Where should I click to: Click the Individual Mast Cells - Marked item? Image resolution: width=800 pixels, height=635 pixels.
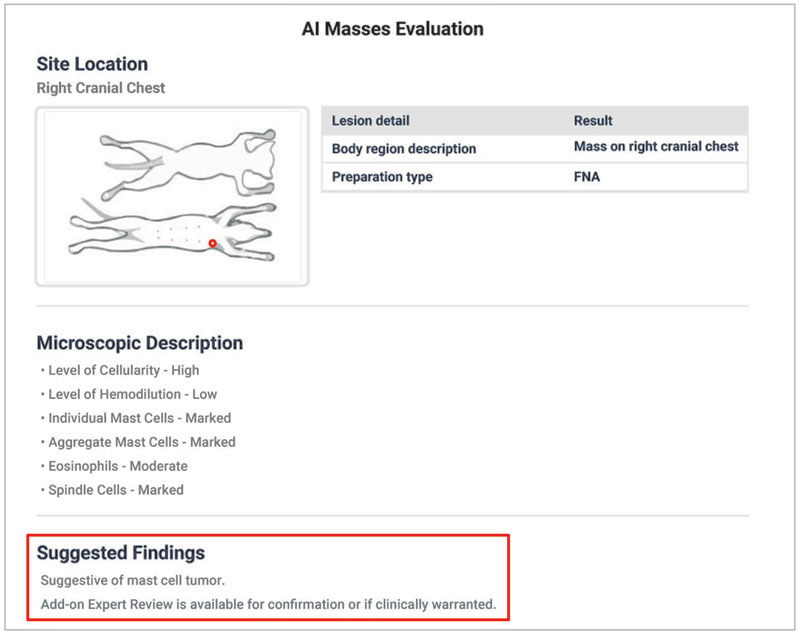point(140,418)
